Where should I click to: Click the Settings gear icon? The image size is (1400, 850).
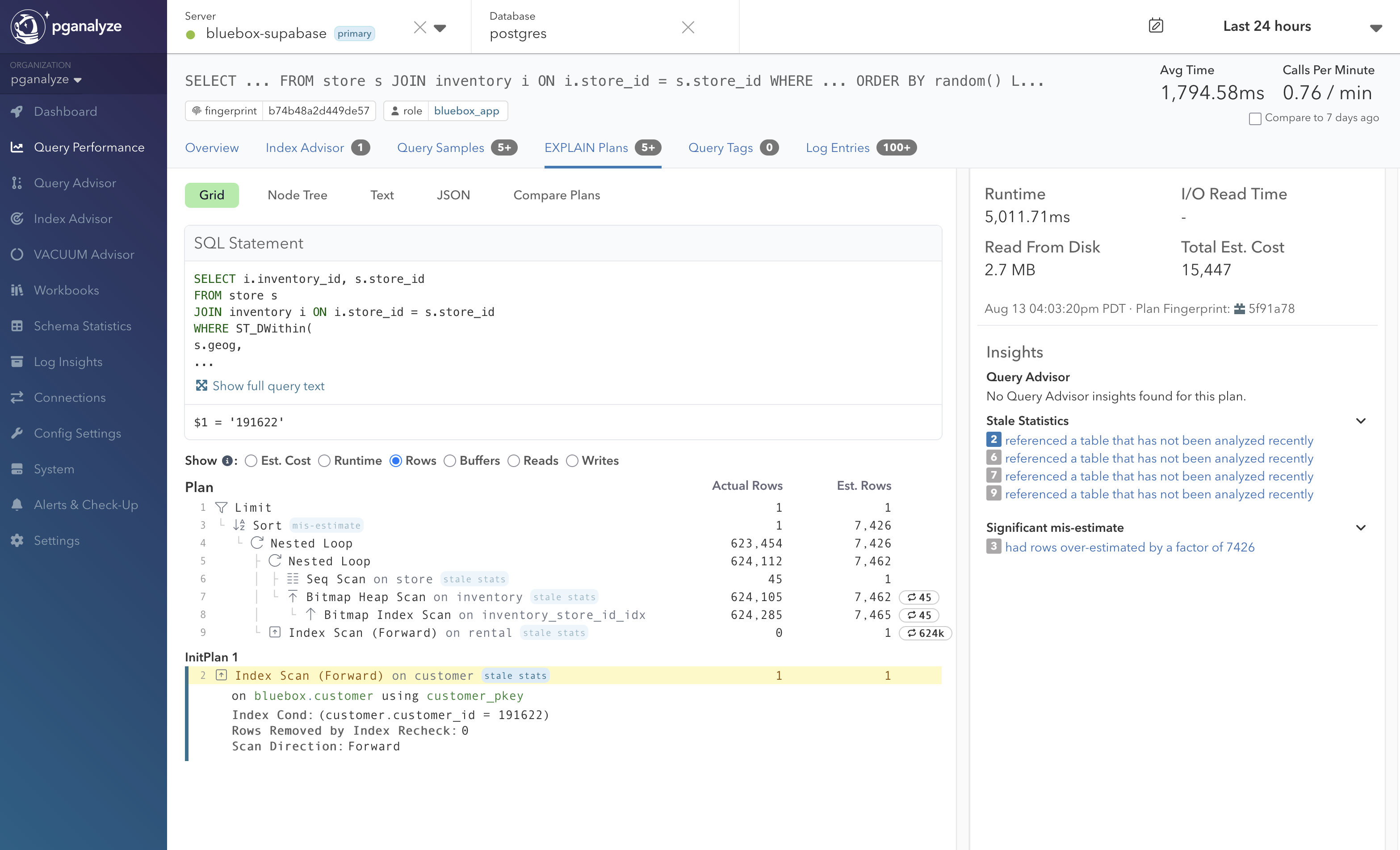(x=17, y=541)
